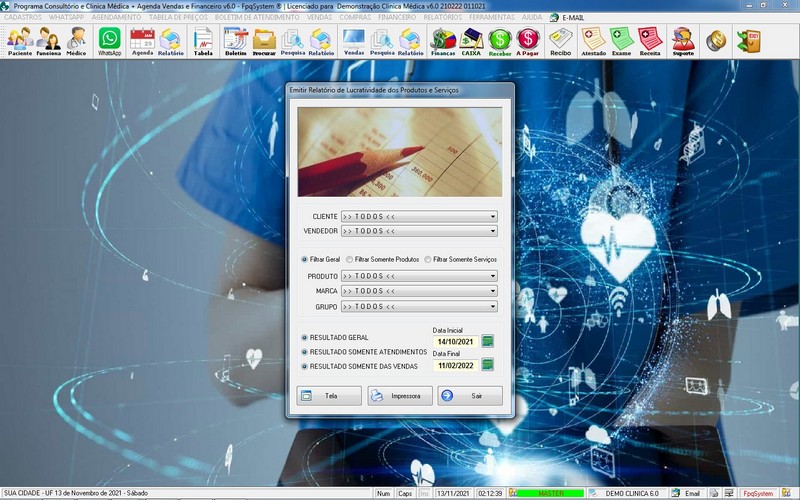Open the Agenda calendar icon
Screen dimensions: 800x500
click(142, 40)
